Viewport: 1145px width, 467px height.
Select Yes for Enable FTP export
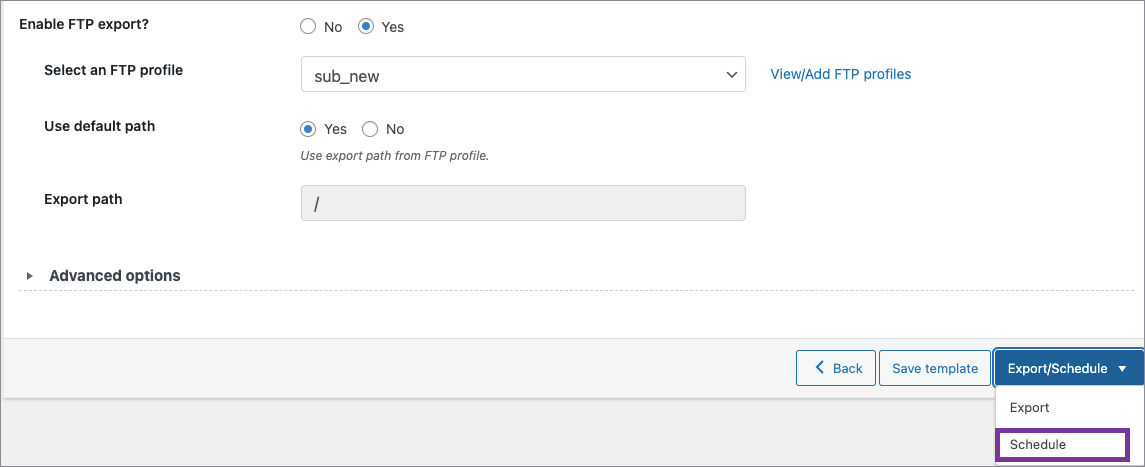point(366,27)
